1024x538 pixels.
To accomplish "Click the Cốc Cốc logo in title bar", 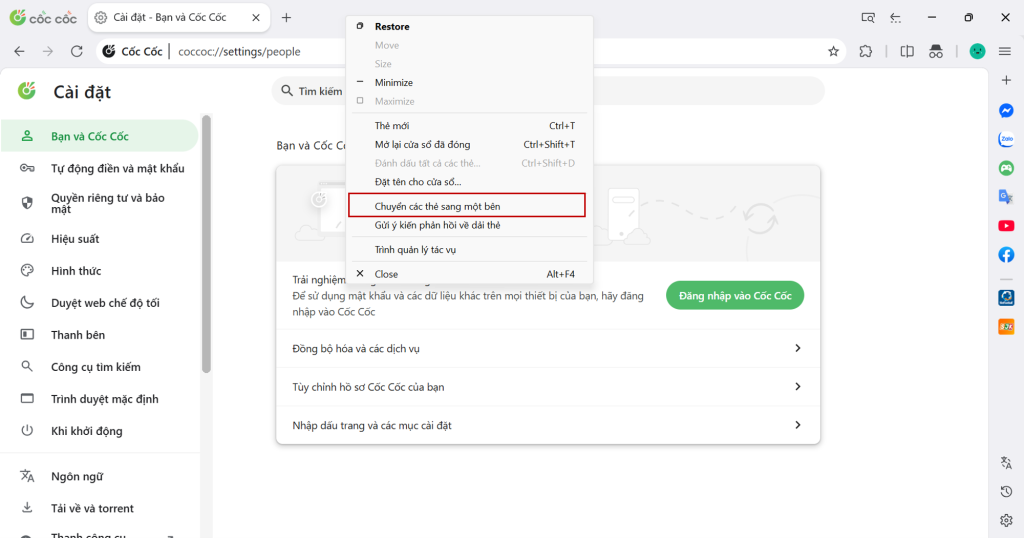I will point(43,18).
